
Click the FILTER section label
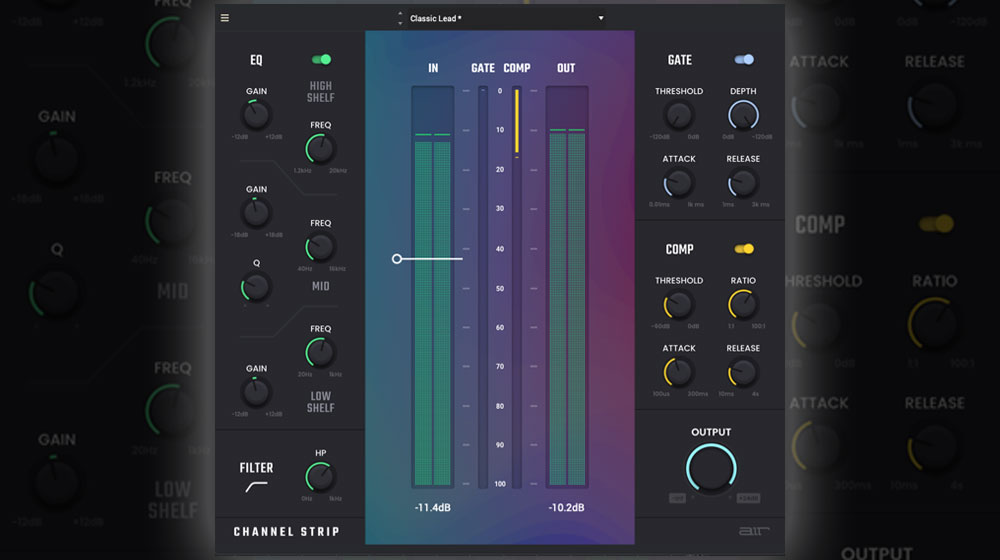coord(256,468)
